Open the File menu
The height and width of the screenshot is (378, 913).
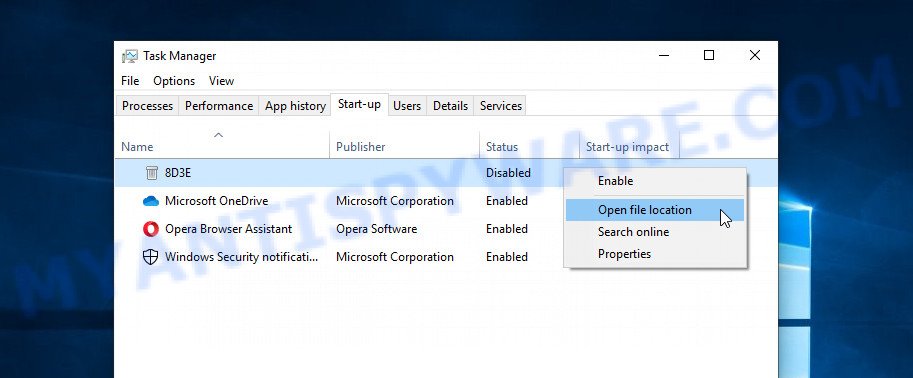pyautogui.click(x=130, y=81)
